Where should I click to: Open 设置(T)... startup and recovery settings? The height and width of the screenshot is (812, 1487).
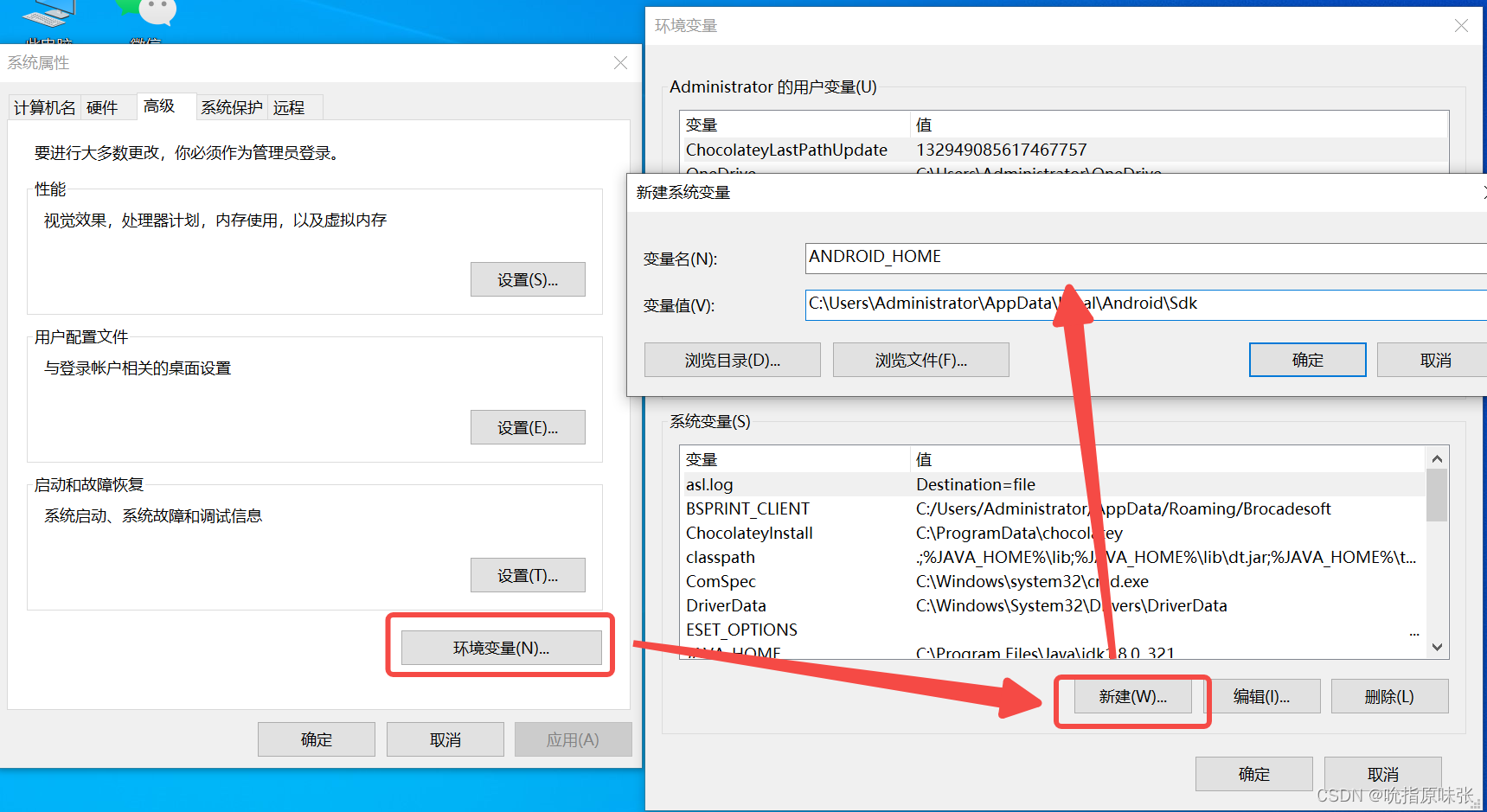[528, 575]
